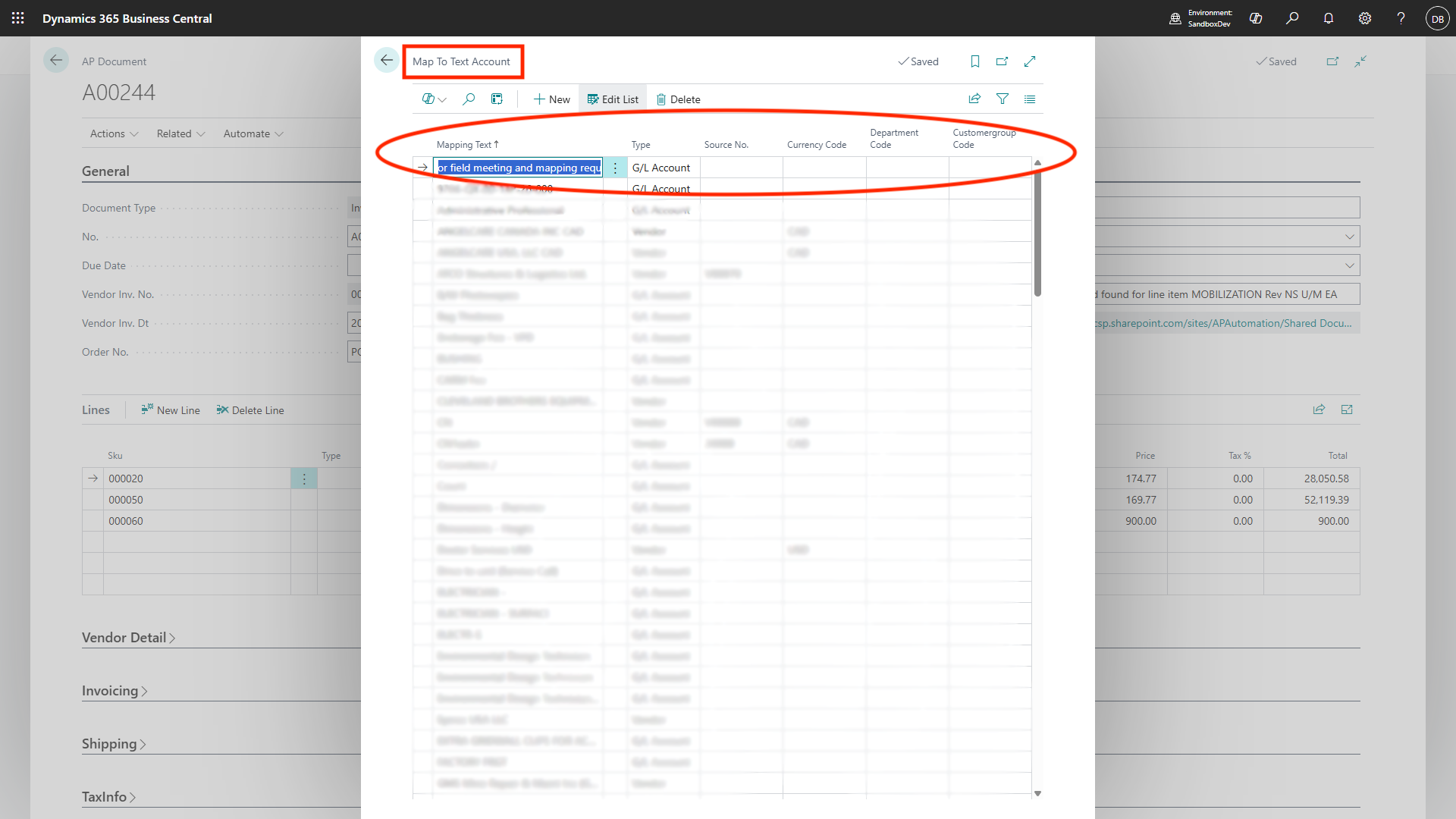Open the notifications bell
1456x819 pixels.
tap(1329, 18)
